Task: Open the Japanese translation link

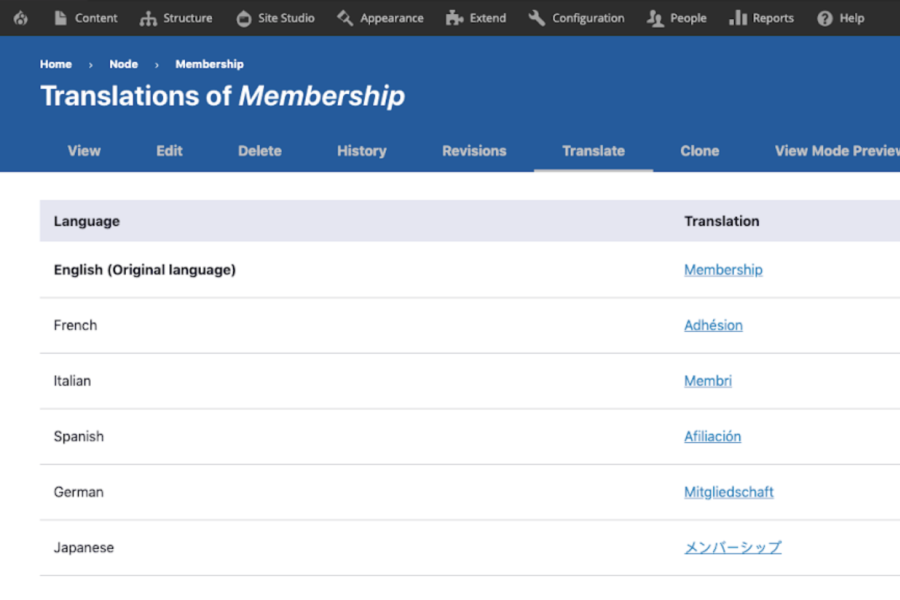Action: click(x=732, y=548)
